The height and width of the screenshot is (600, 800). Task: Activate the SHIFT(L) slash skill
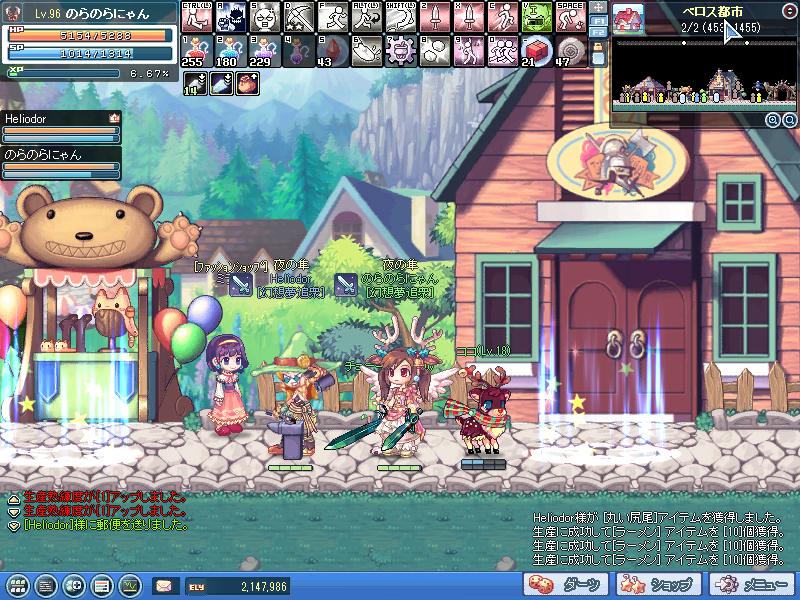401,17
